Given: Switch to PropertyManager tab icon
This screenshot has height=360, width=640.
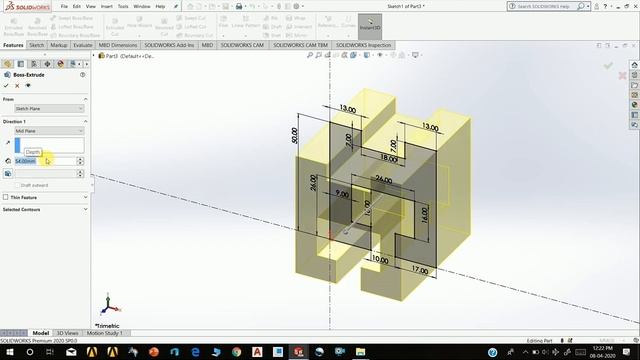Looking at the screenshot, I should pyautogui.click(x=21, y=64).
